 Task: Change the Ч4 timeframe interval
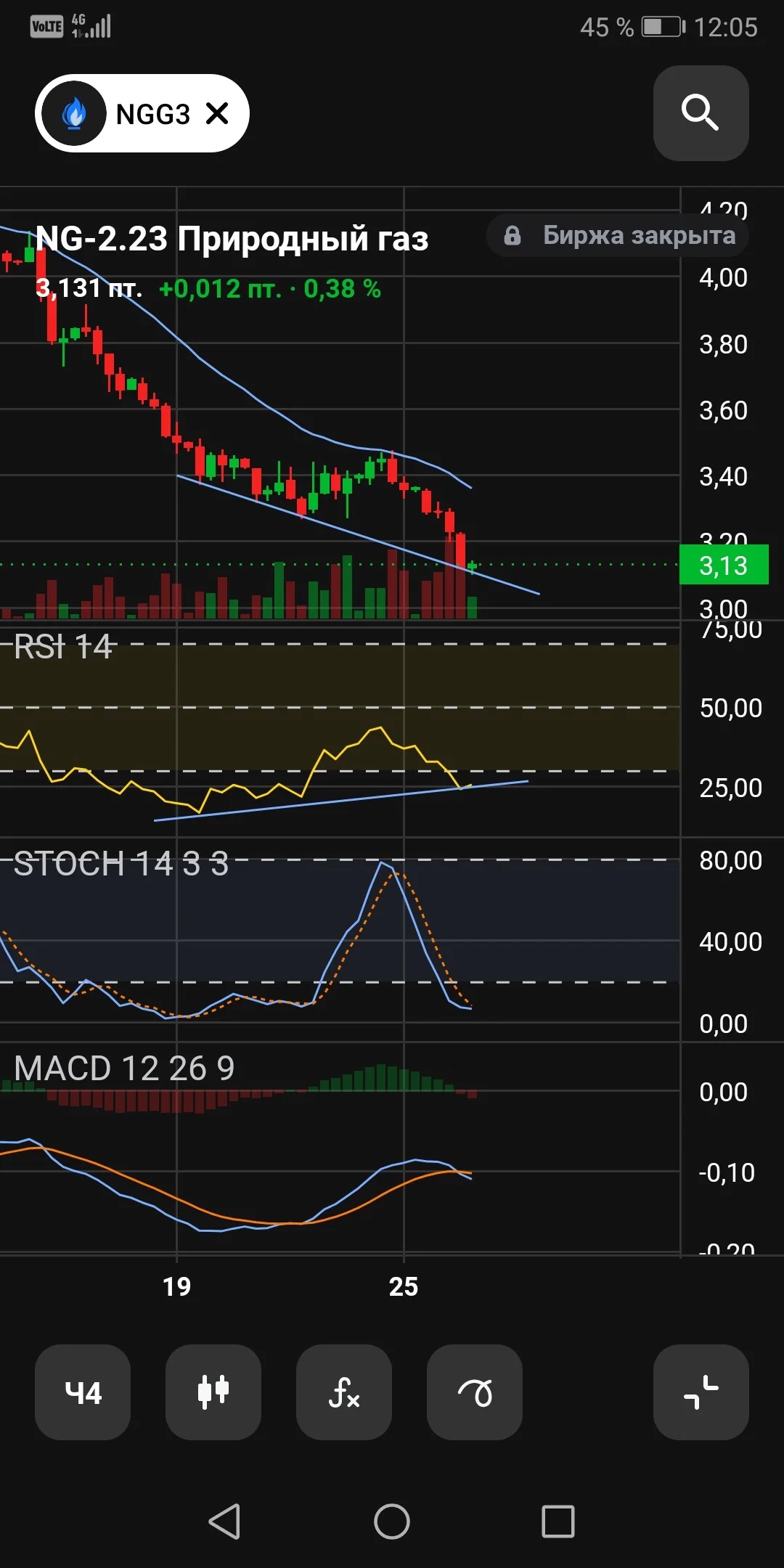click(x=83, y=1392)
